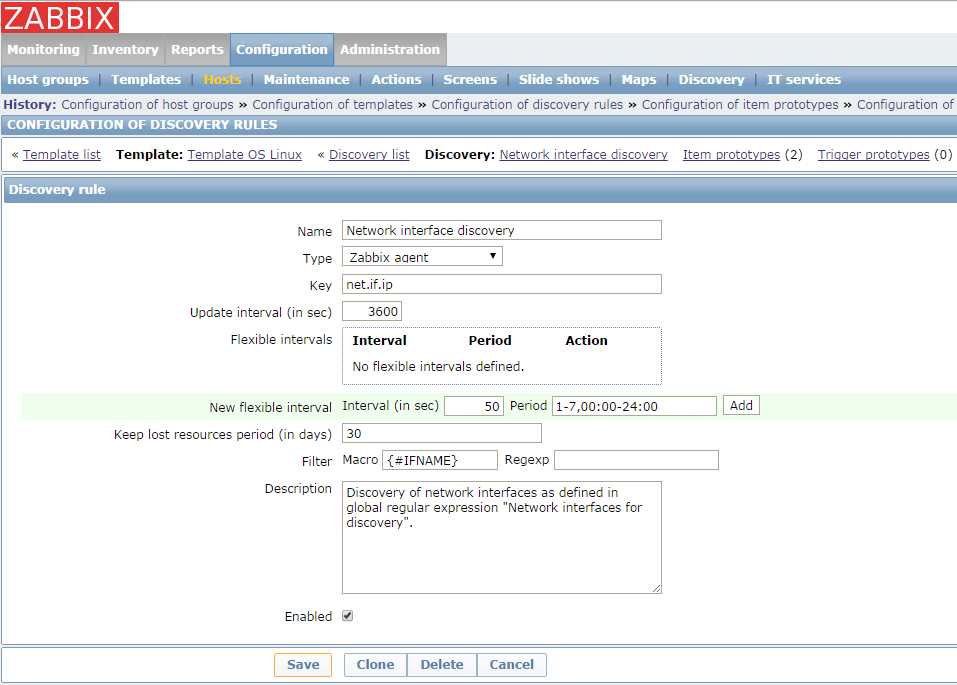Screen dimensions: 957x685
Task: Focus the Name input field
Action: coord(502,230)
